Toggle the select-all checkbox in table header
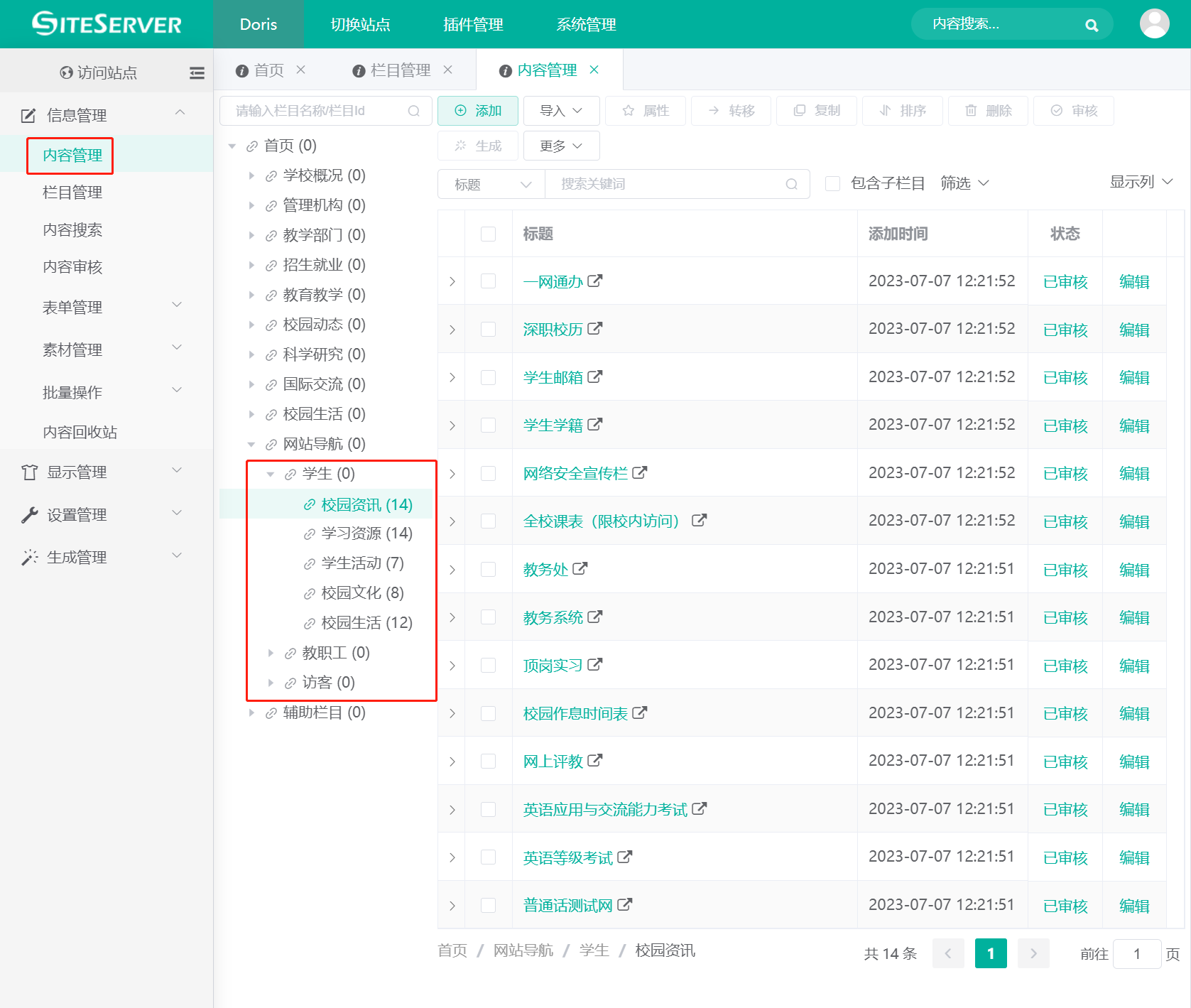This screenshot has width=1191, height=1008. [488, 234]
